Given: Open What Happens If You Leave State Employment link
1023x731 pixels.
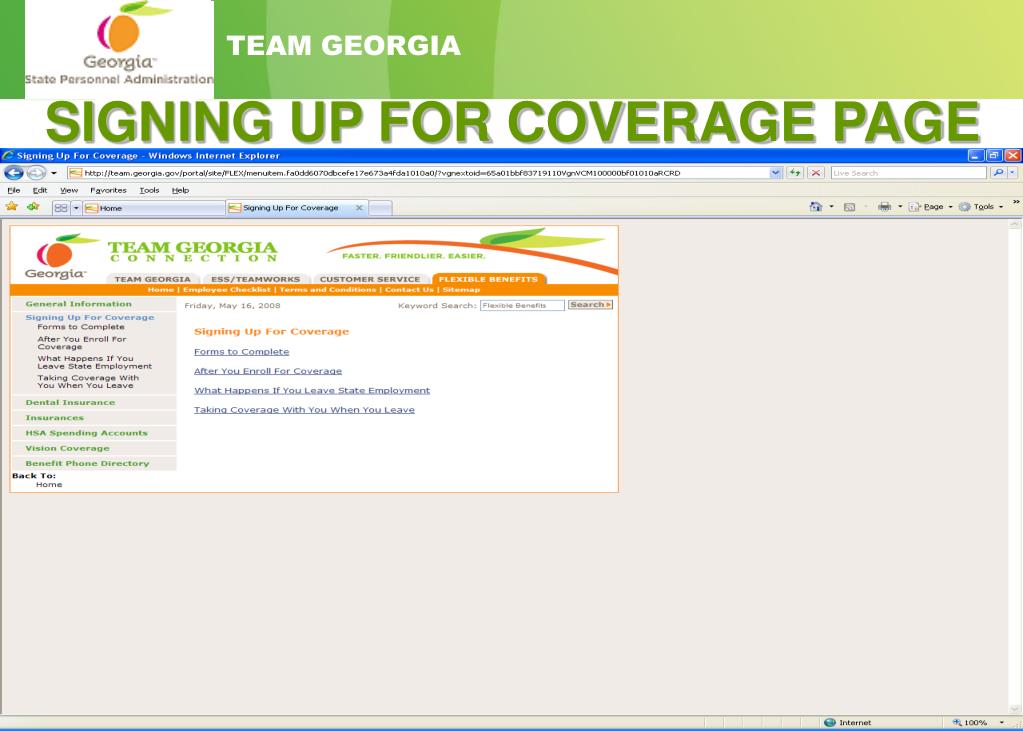Looking at the screenshot, I should pos(312,391).
